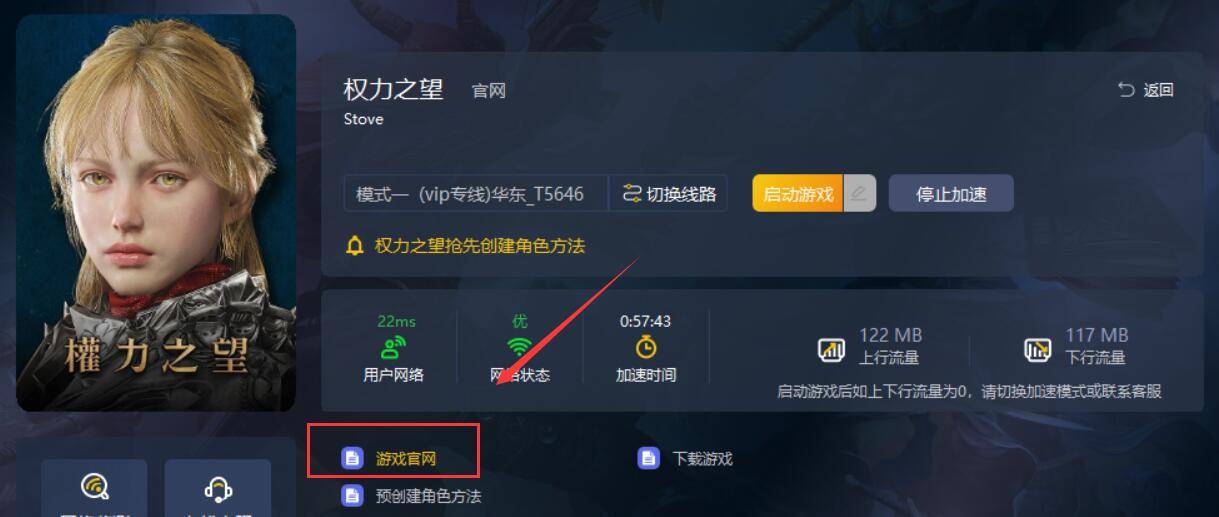Open the 权力之望抢先创建角色方法 link
The height and width of the screenshot is (517, 1219).
479,245
